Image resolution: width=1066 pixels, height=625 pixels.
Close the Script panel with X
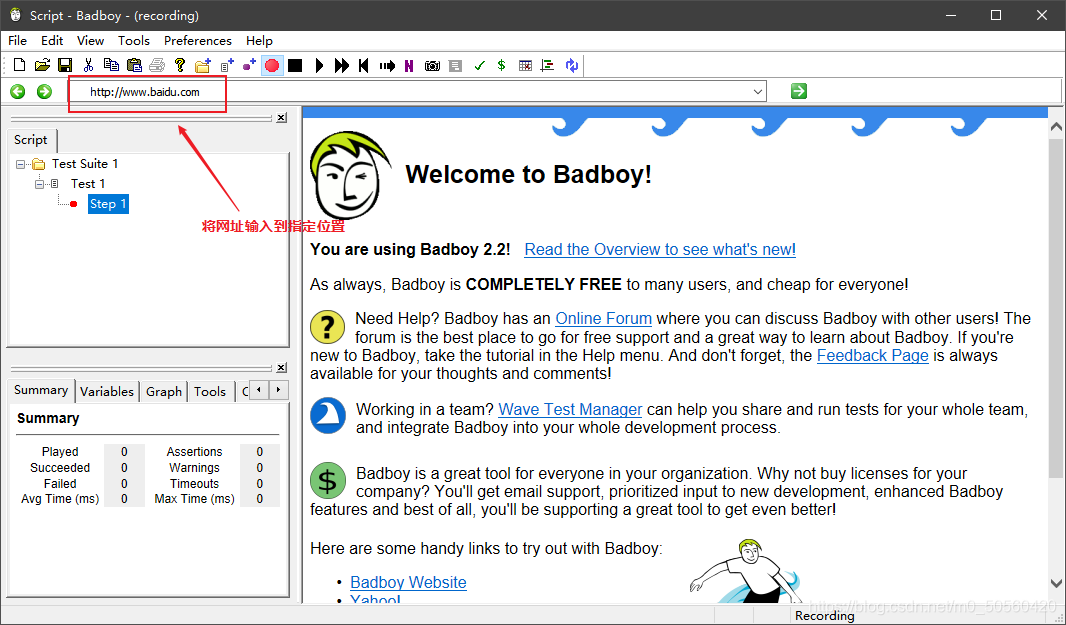[x=281, y=118]
